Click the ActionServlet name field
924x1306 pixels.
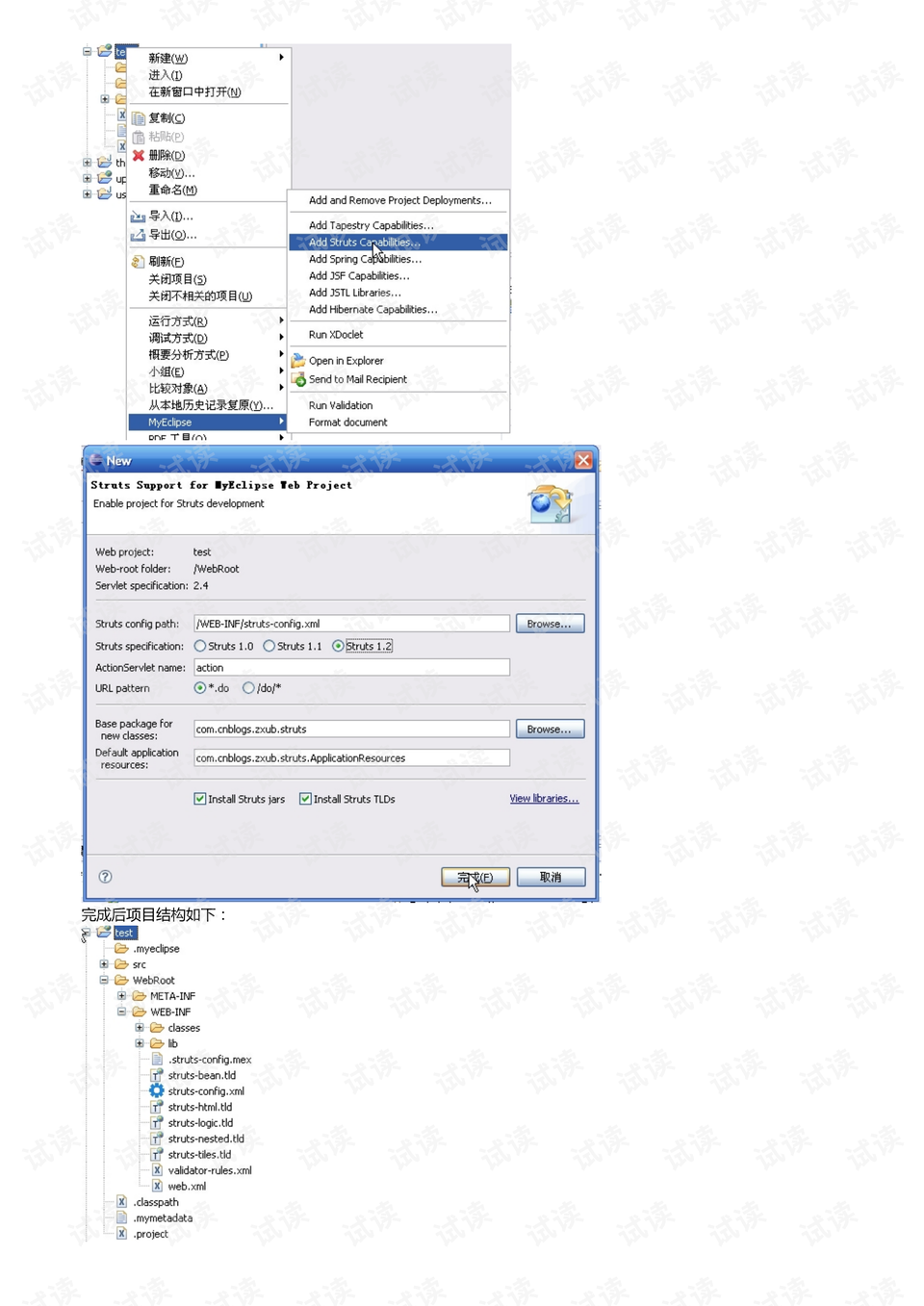(351, 667)
